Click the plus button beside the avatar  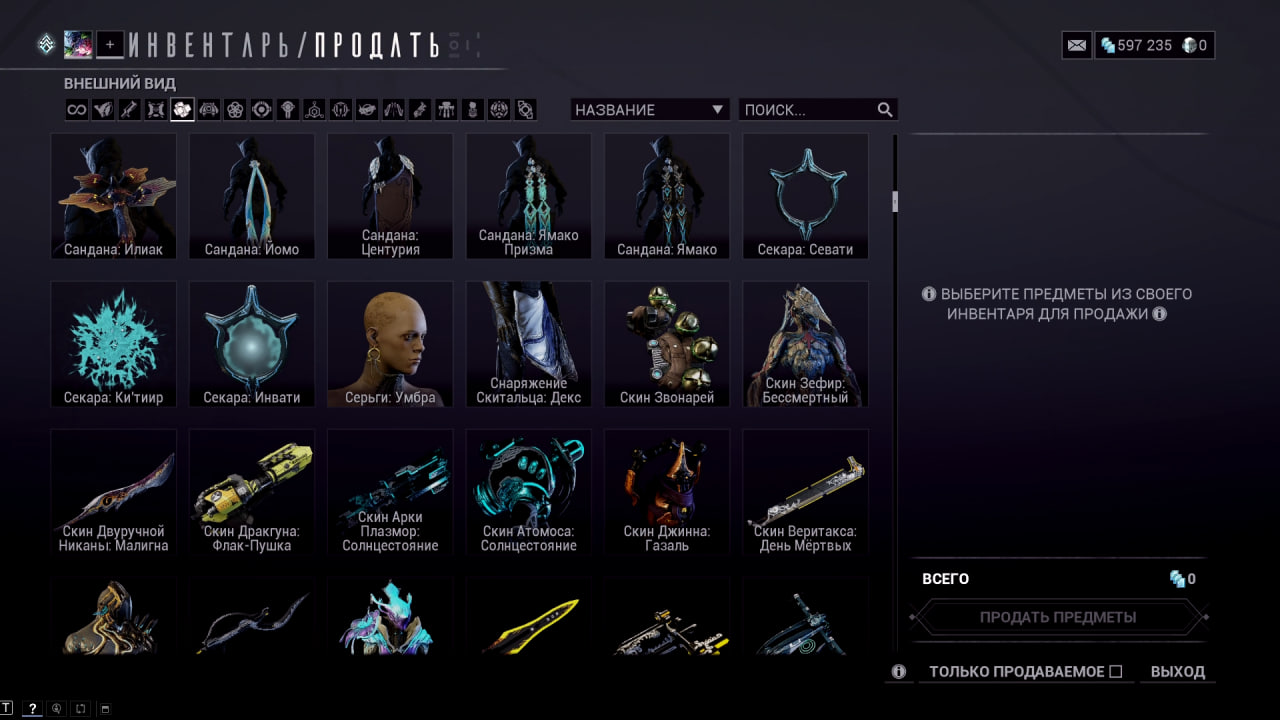(x=110, y=44)
